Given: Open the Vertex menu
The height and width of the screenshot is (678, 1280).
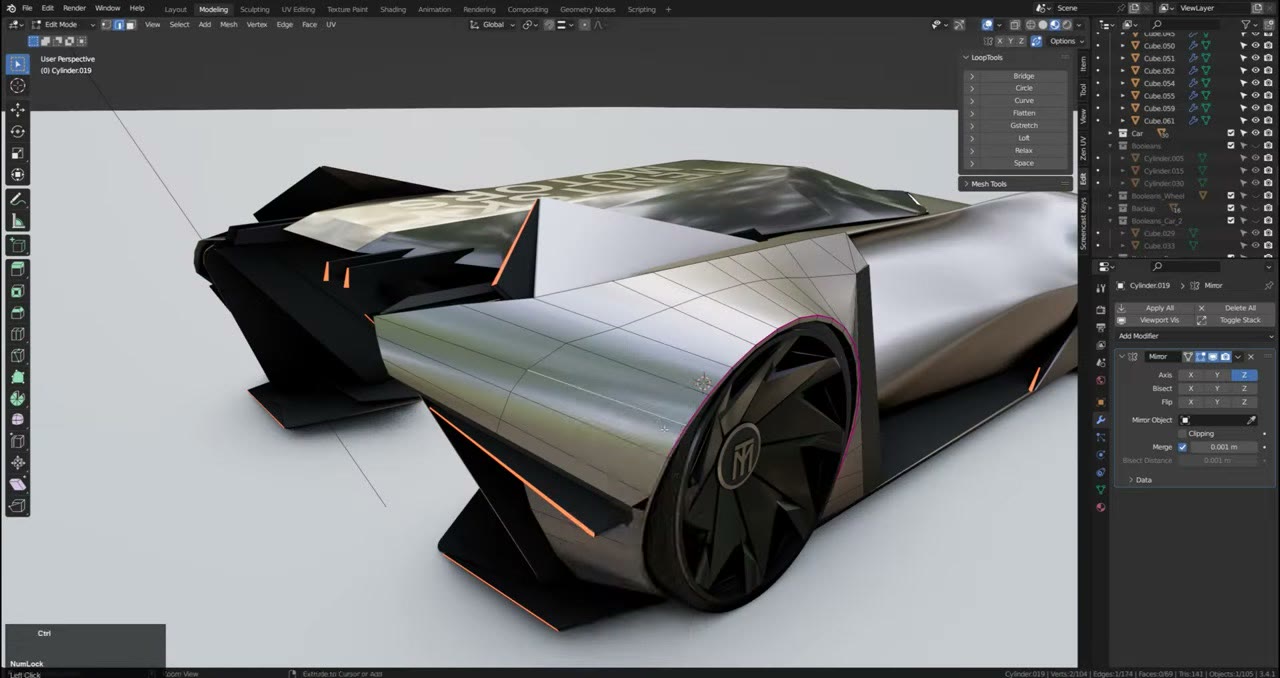Looking at the screenshot, I should click(x=257, y=24).
